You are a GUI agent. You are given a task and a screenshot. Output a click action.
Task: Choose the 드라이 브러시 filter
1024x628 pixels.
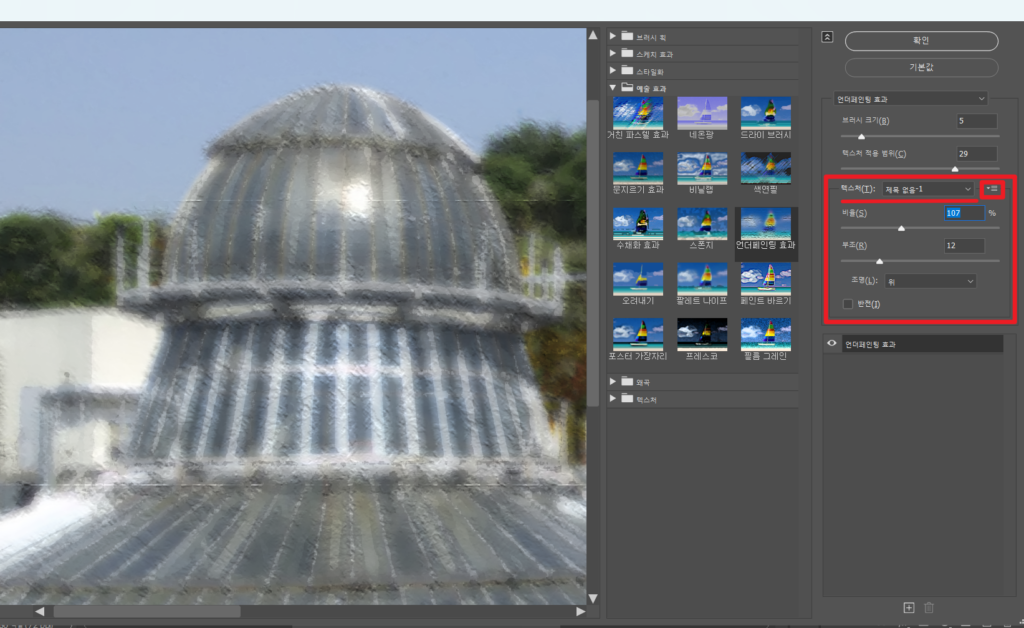[x=765, y=112]
